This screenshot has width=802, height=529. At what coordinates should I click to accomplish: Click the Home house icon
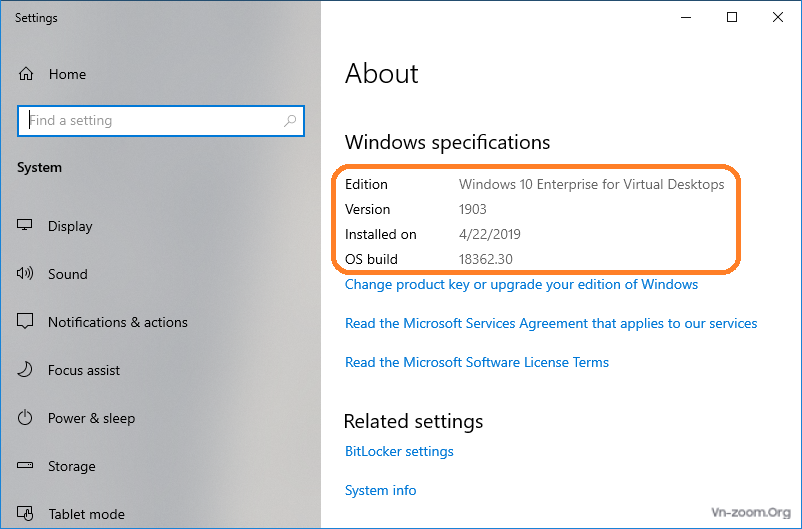[26, 74]
